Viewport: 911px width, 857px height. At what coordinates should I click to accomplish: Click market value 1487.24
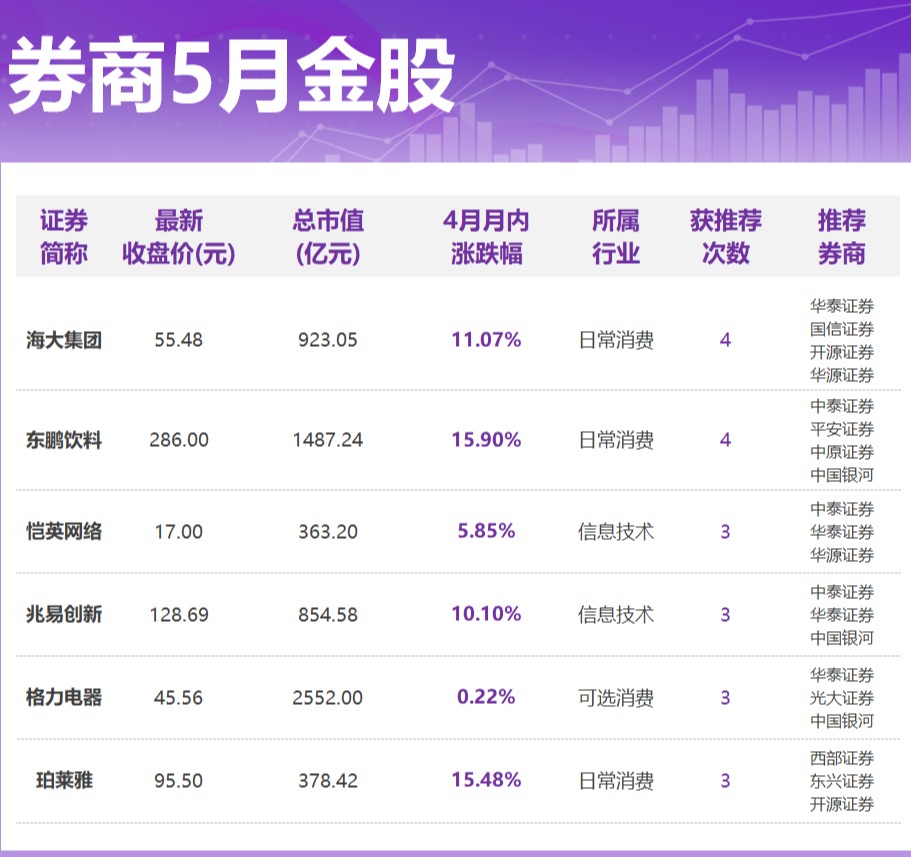coord(328,440)
